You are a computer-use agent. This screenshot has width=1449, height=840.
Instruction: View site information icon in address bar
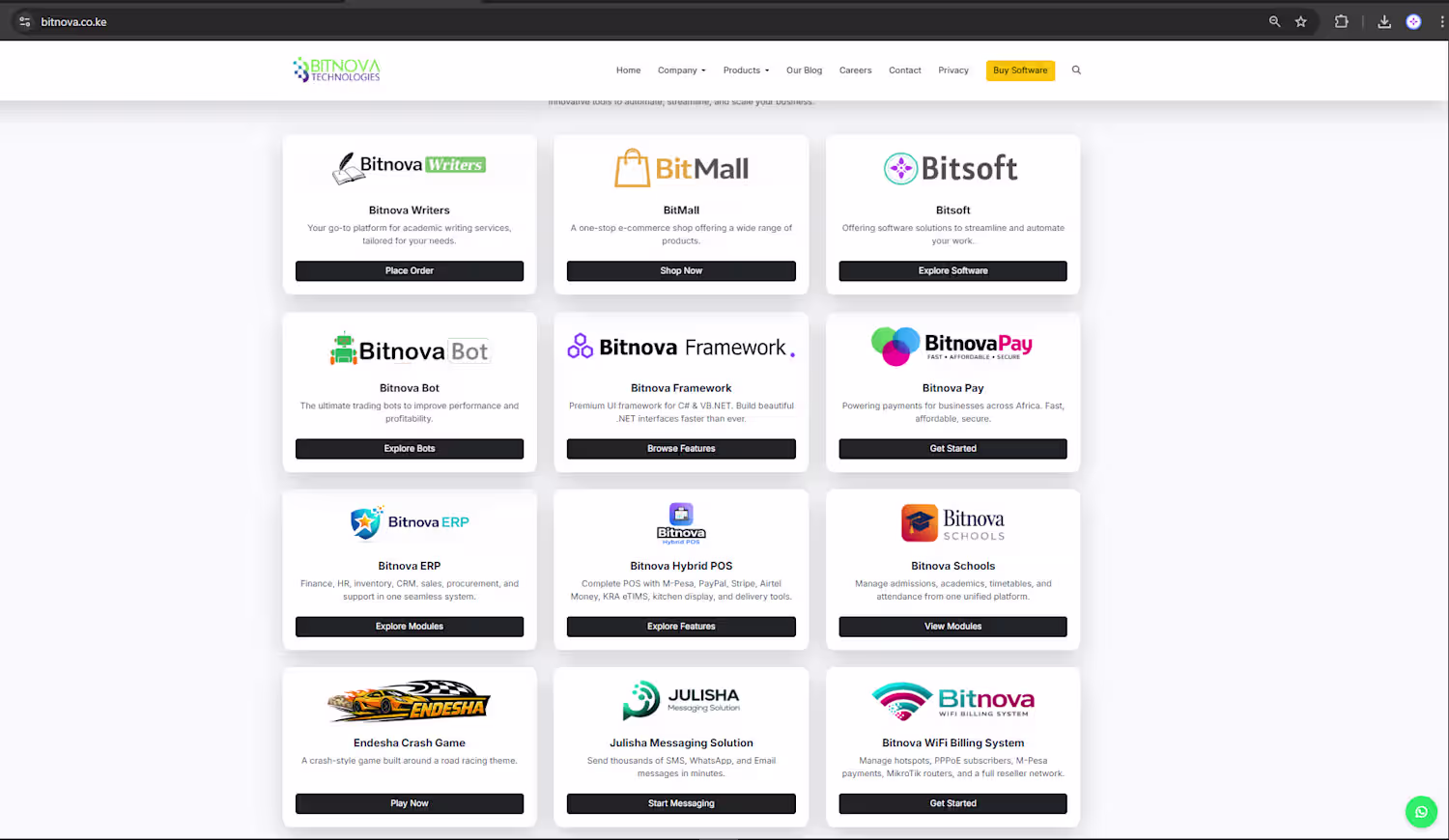pos(25,21)
